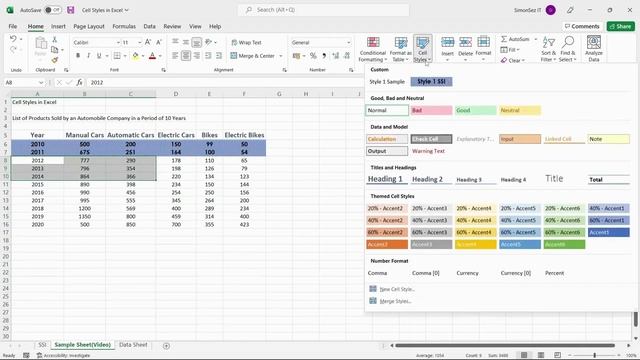The image size is (640, 360).
Task: Click the Format Painter brush icon
Action: click(54, 60)
